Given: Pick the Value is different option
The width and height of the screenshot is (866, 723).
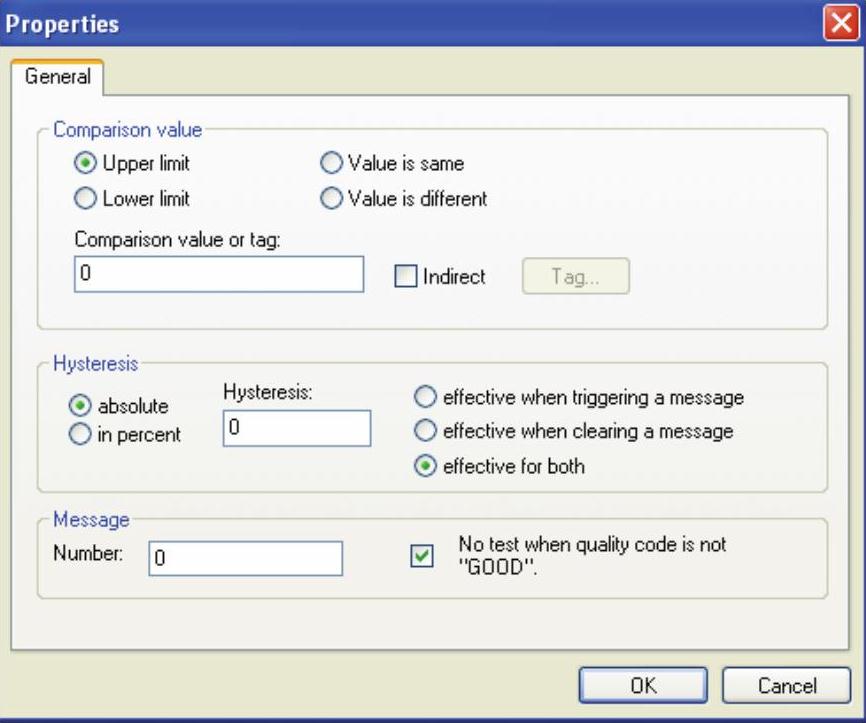Looking at the screenshot, I should [332, 198].
